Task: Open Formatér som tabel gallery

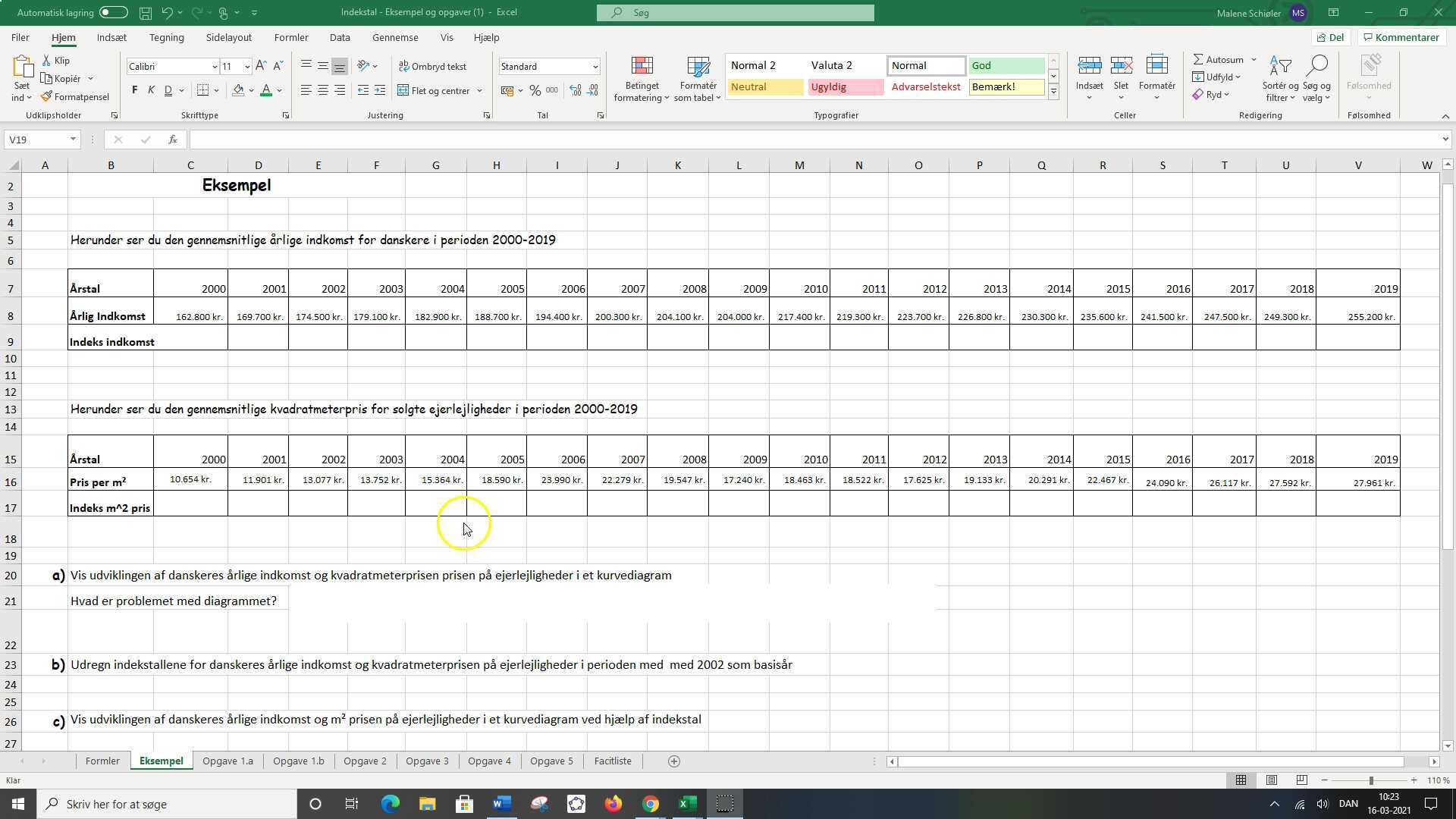Action: point(697,79)
